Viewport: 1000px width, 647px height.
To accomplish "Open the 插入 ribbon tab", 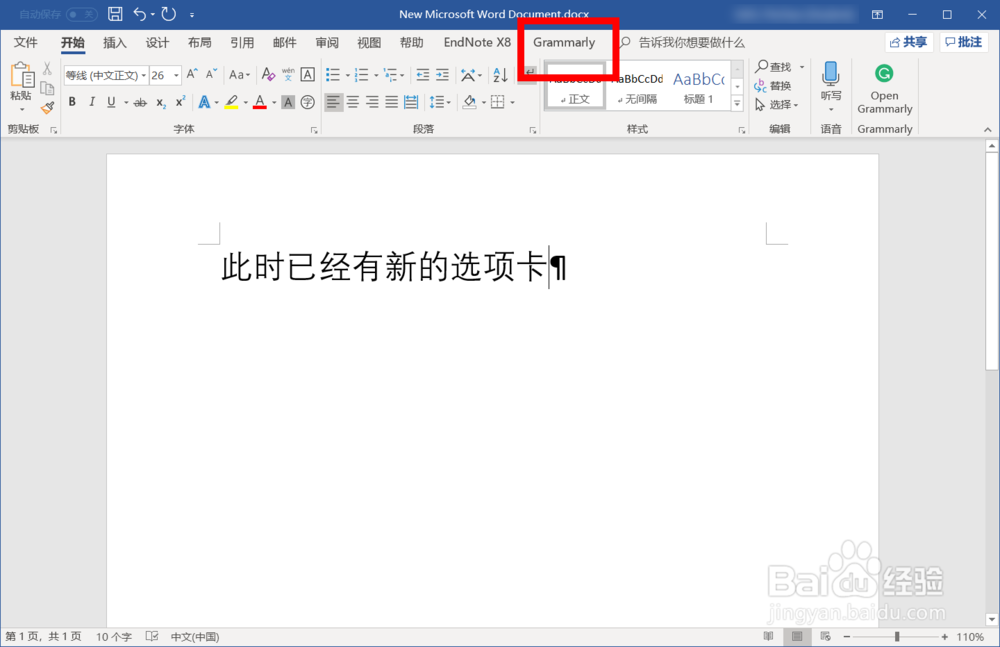I will click(x=113, y=43).
